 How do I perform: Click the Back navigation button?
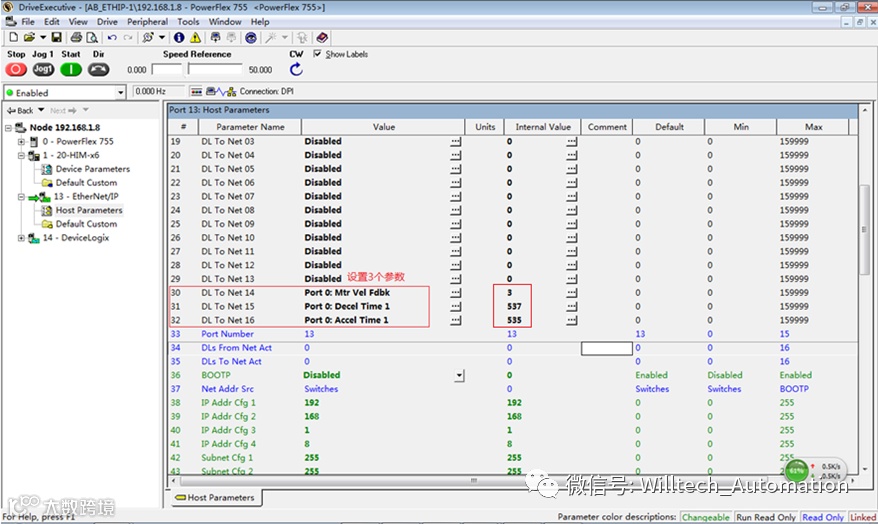20,110
